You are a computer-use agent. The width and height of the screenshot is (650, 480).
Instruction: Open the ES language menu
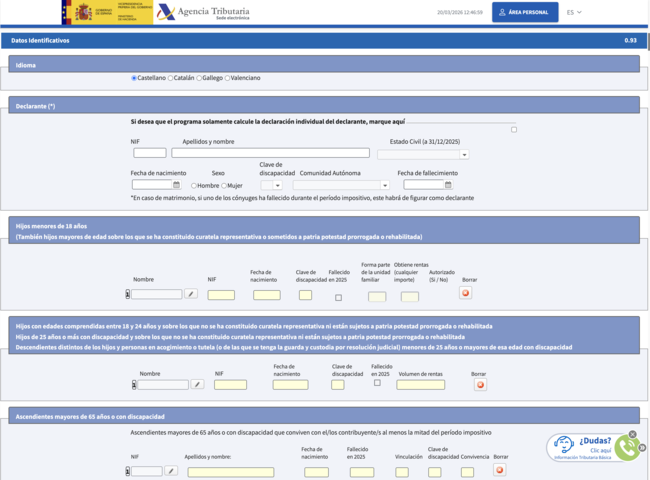(x=574, y=12)
